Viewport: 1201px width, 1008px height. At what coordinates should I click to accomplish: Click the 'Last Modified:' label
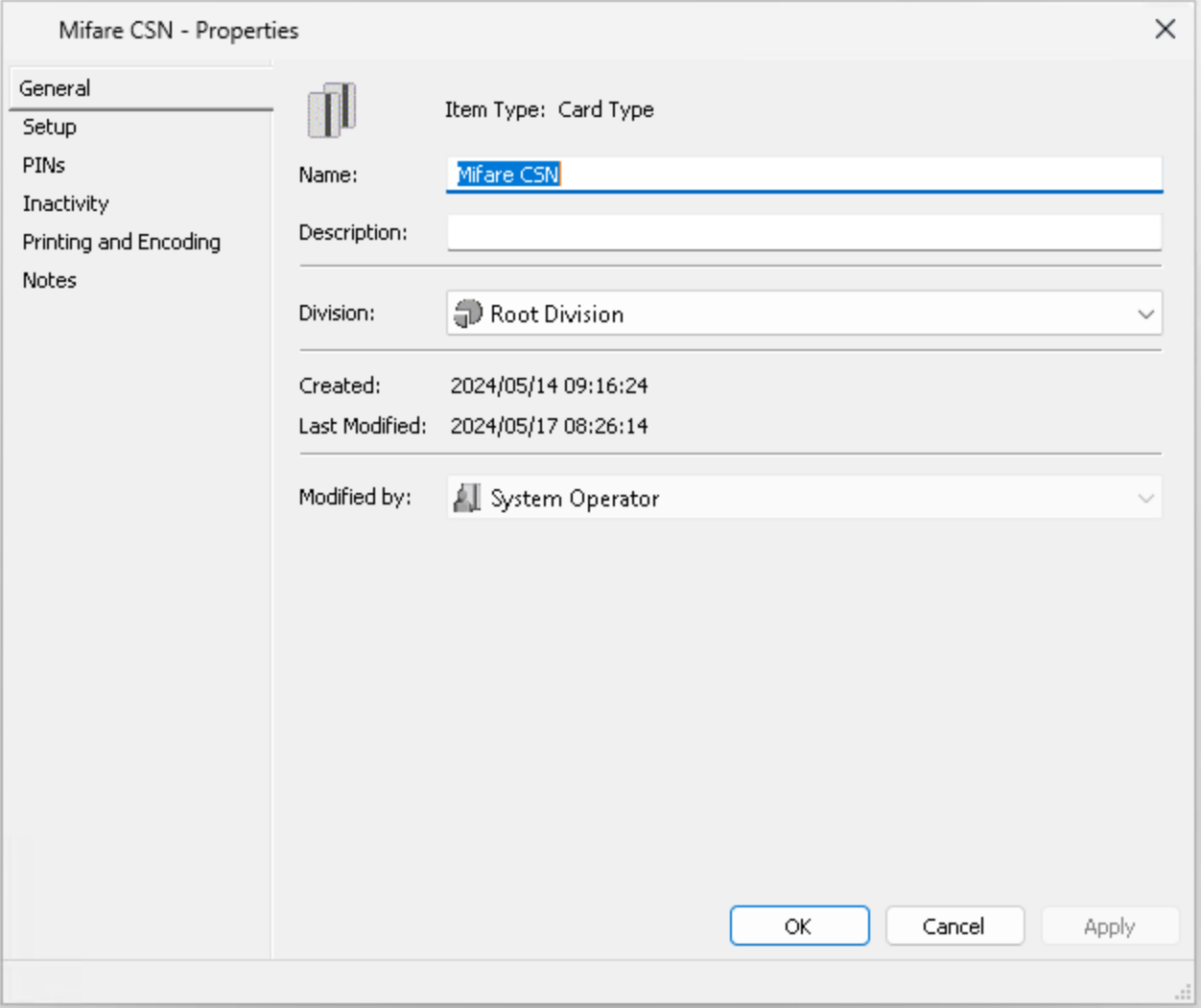(363, 426)
